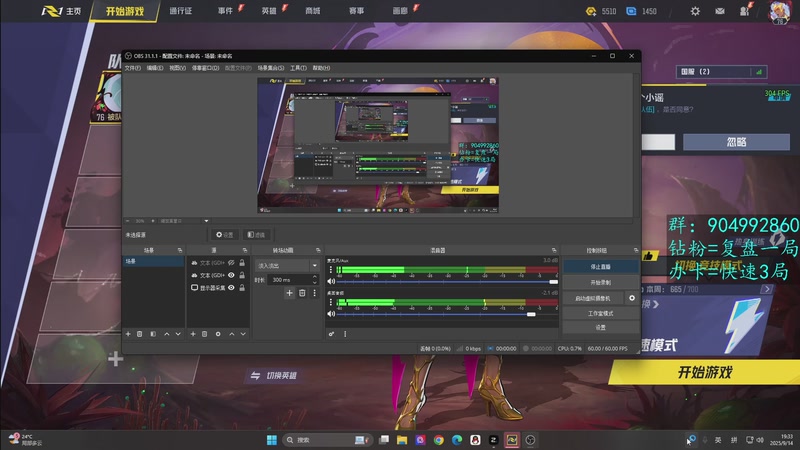Toggle visibility of the first 文本 (GDI+) source
Screen dimensions: 800x450
pyautogui.click(x=231, y=263)
